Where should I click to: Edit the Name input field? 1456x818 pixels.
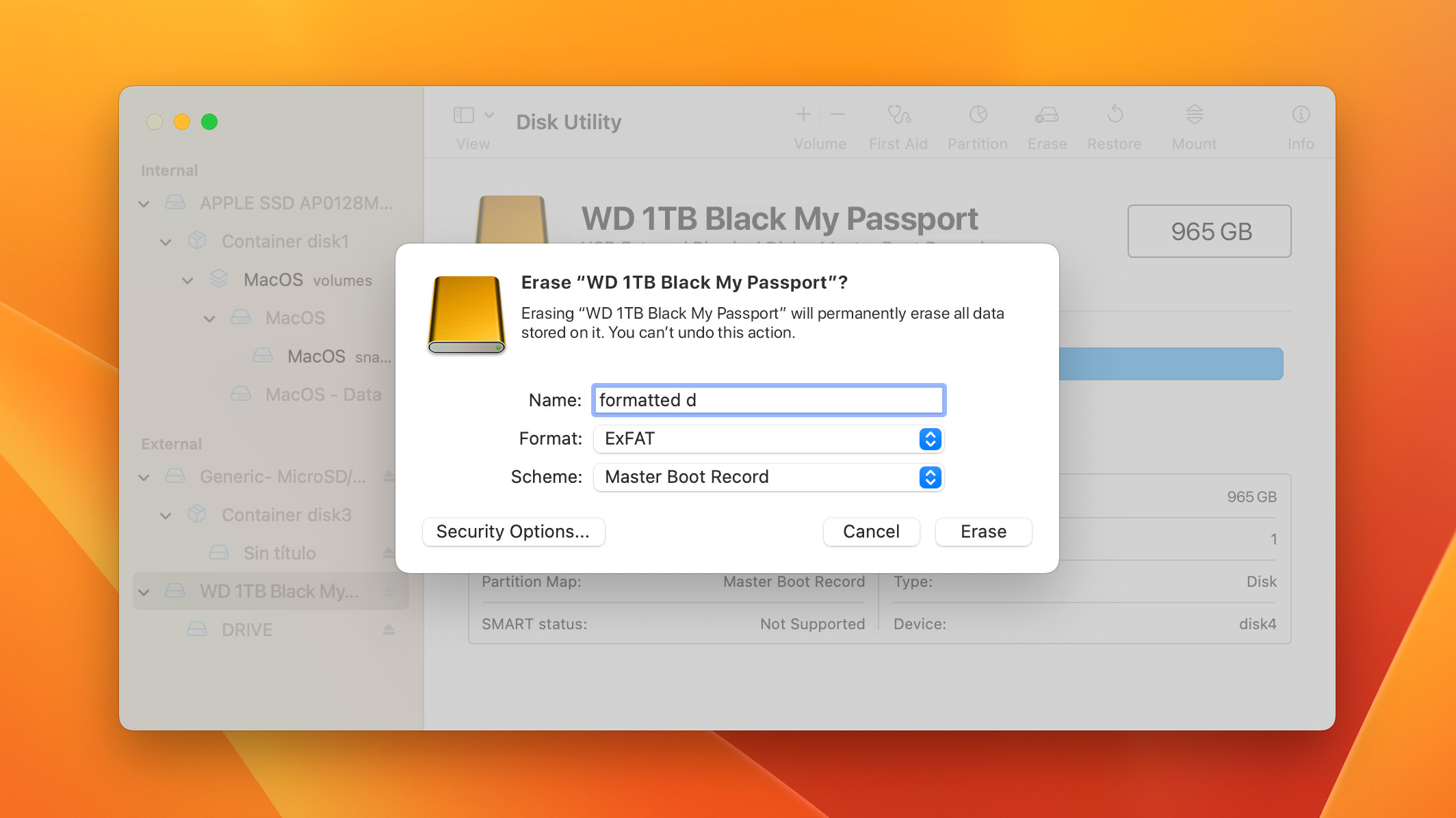(x=766, y=400)
